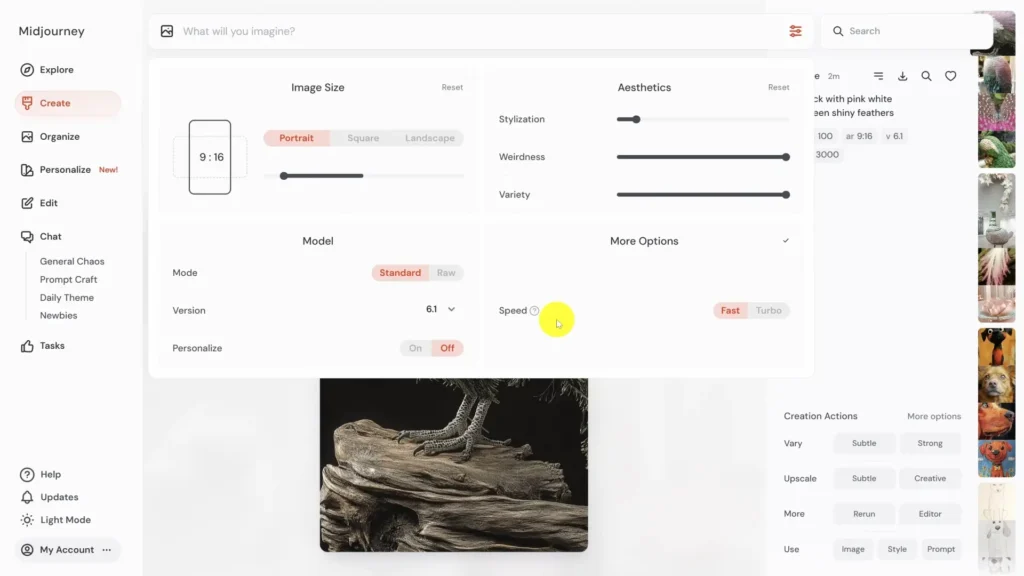The width and height of the screenshot is (1024, 576).
Task: Open the list menu icon beside download
Action: point(878,76)
